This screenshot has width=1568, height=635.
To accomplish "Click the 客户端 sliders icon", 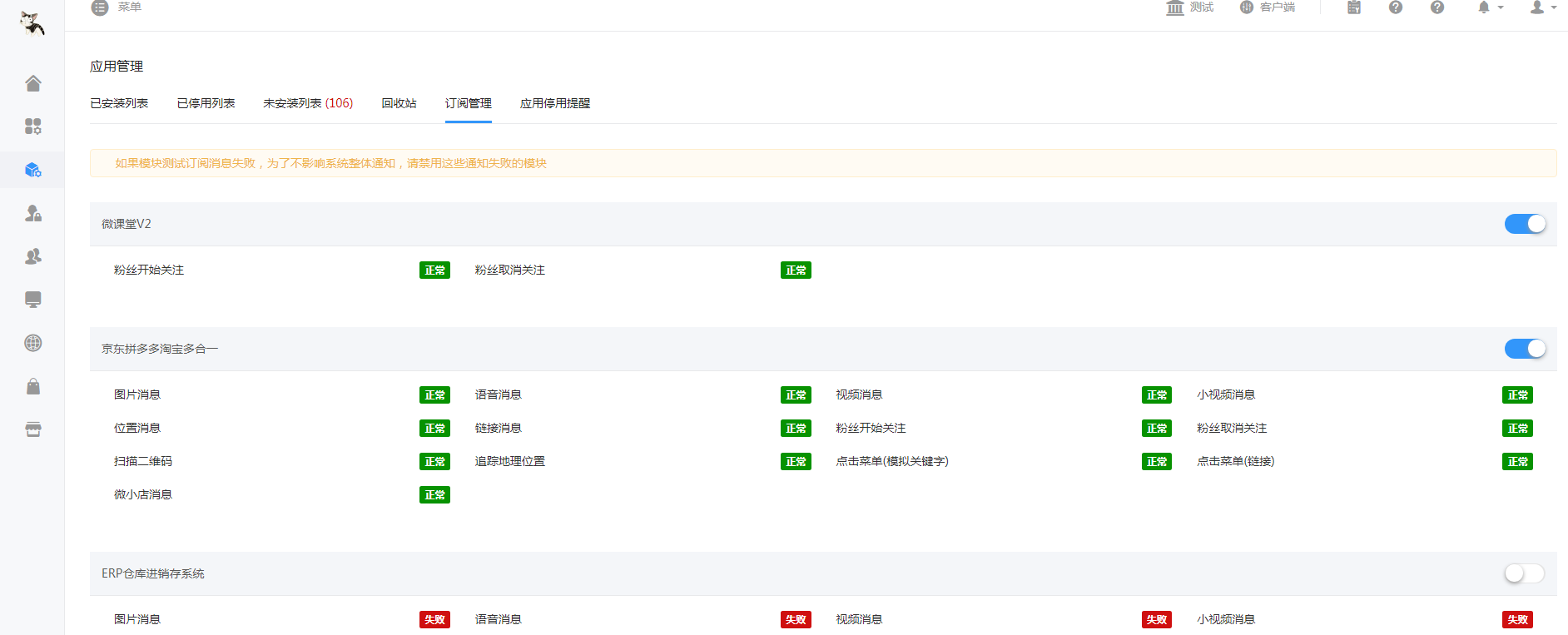I will pyautogui.click(x=1247, y=7).
